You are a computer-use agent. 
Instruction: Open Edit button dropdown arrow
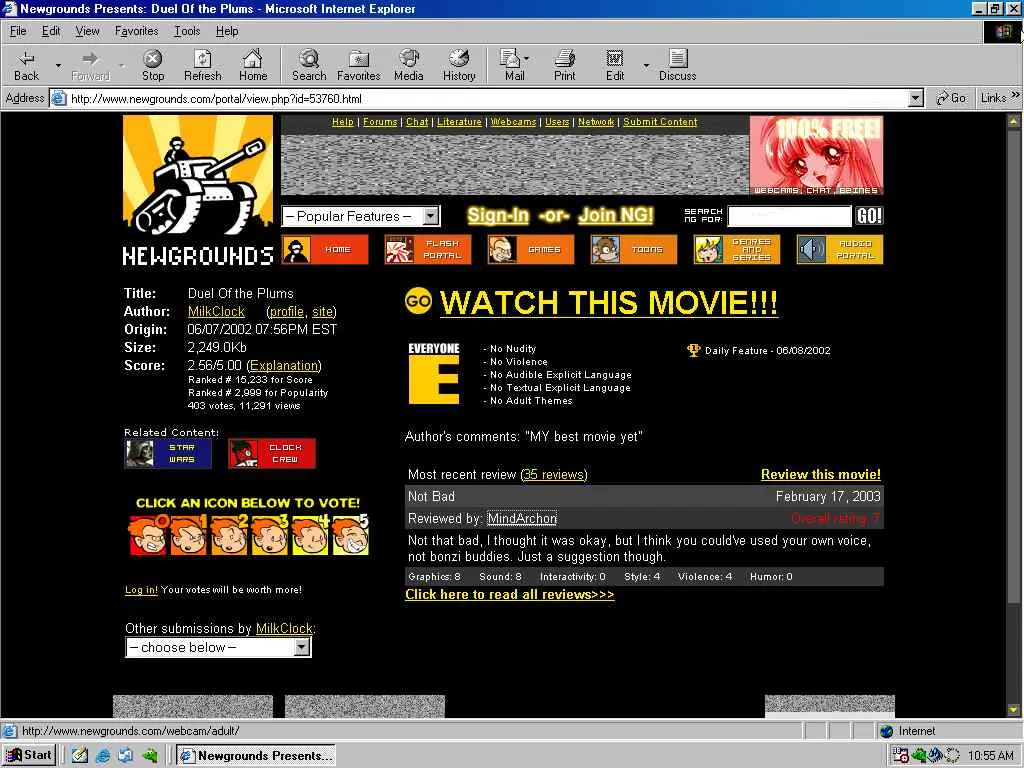pyautogui.click(x=646, y=65)
